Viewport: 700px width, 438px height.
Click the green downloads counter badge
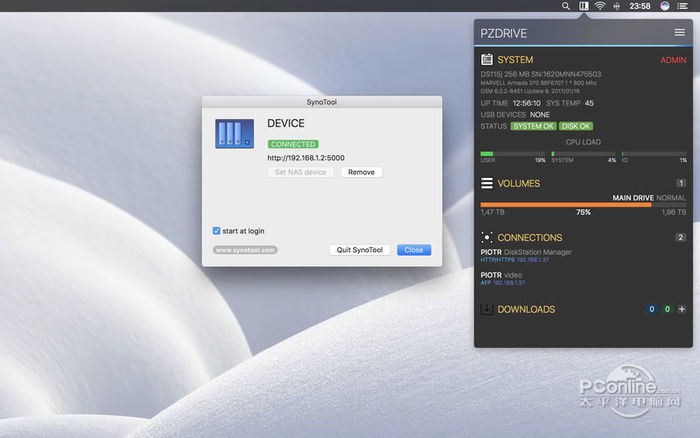667,309
